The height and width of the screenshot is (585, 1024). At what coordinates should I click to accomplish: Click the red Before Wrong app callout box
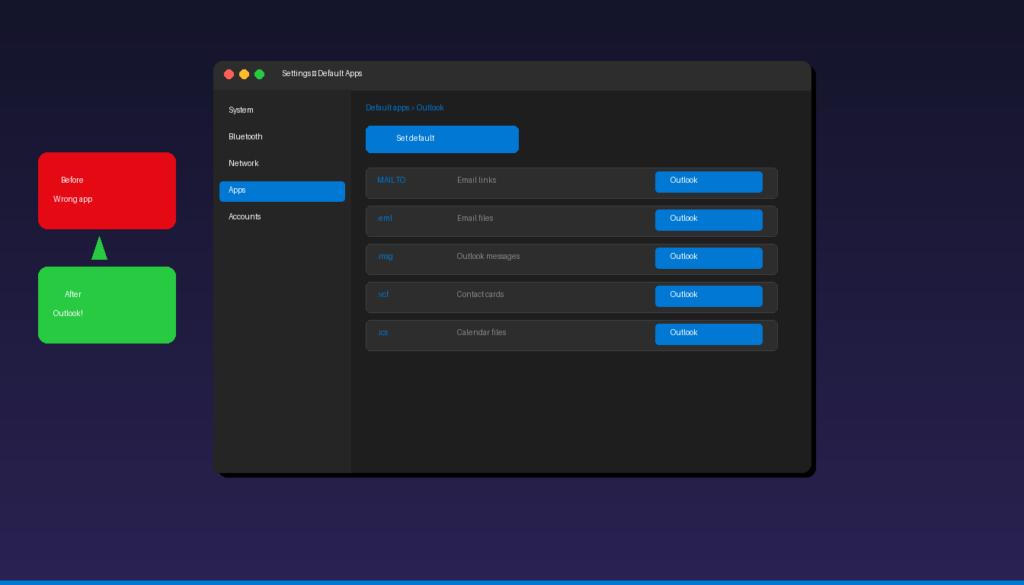click(x=106, y=190)
